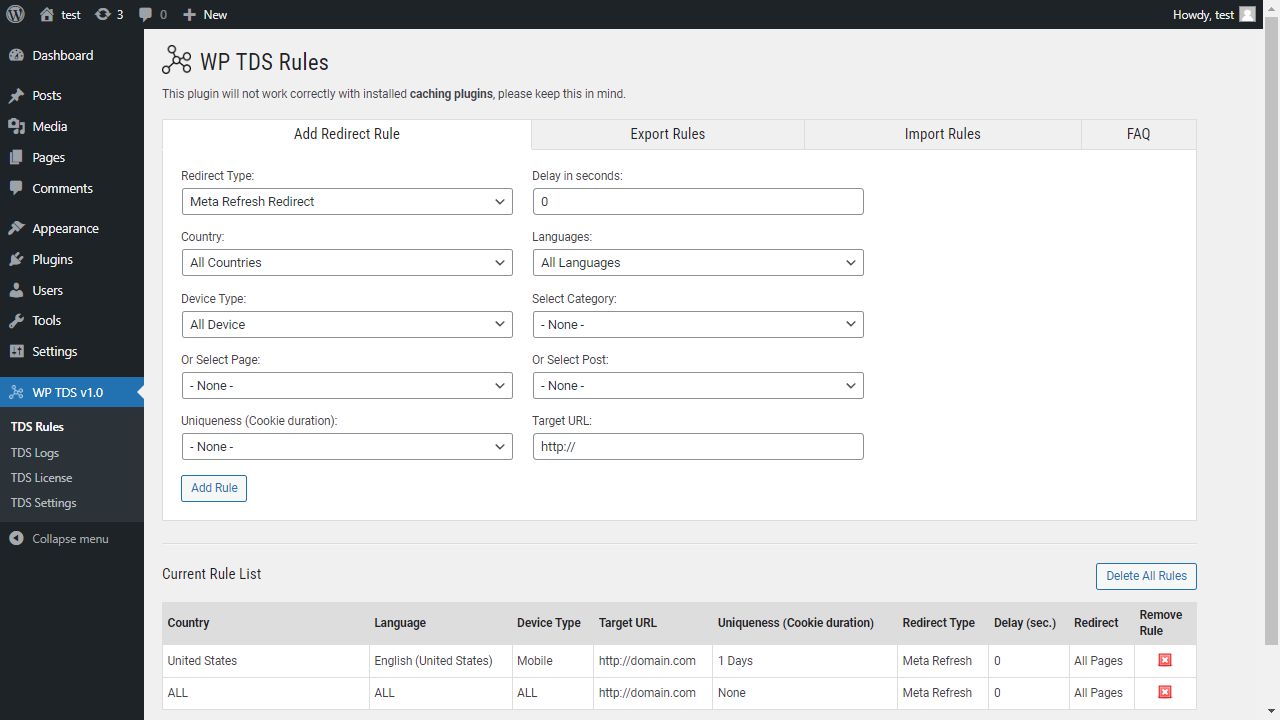The image size is (1280, 720).
Task: Switch to the Import Rules tab
Action: [x=943, y=134]
